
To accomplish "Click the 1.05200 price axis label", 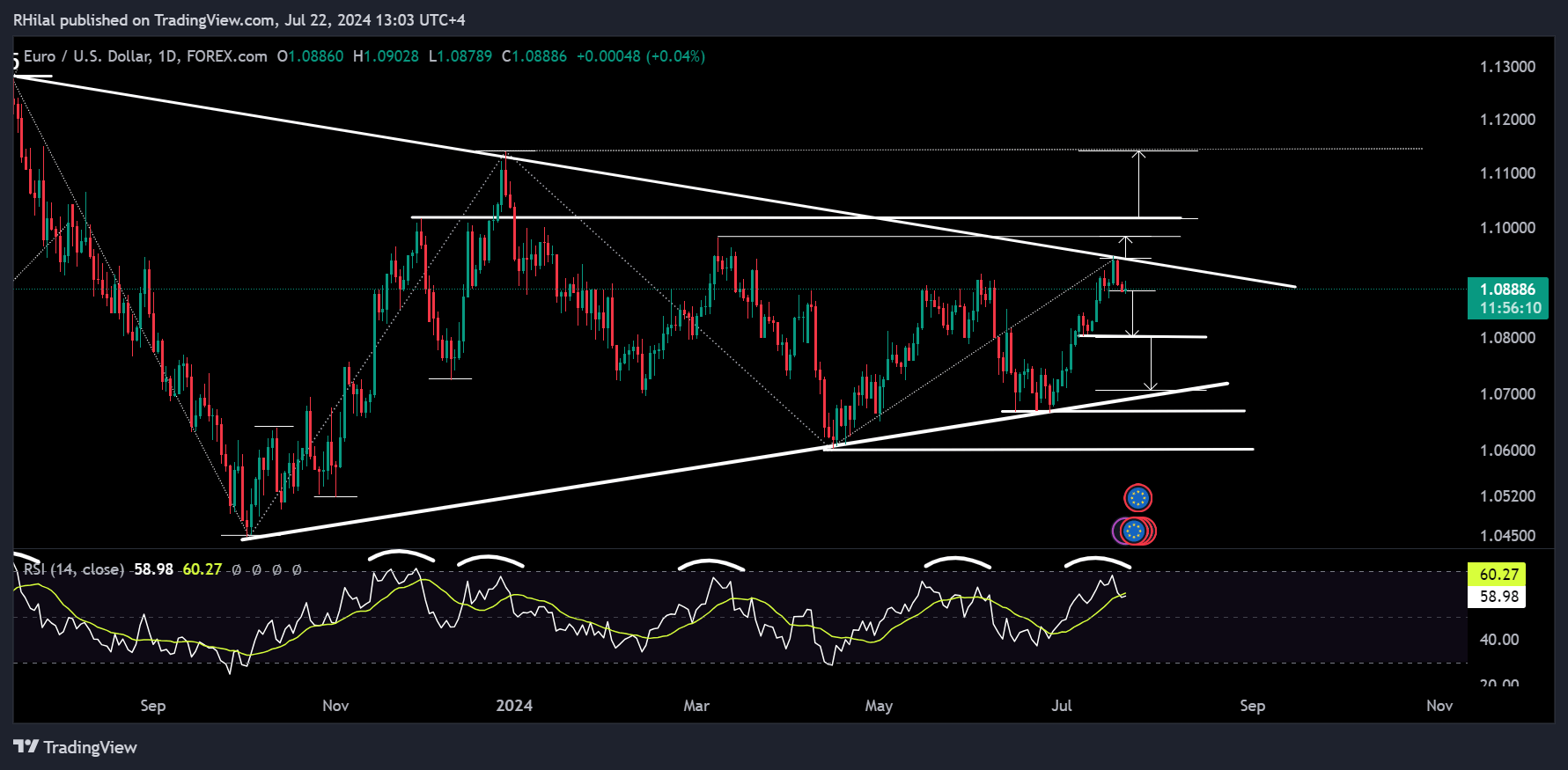I will [x=1507, y=496].
